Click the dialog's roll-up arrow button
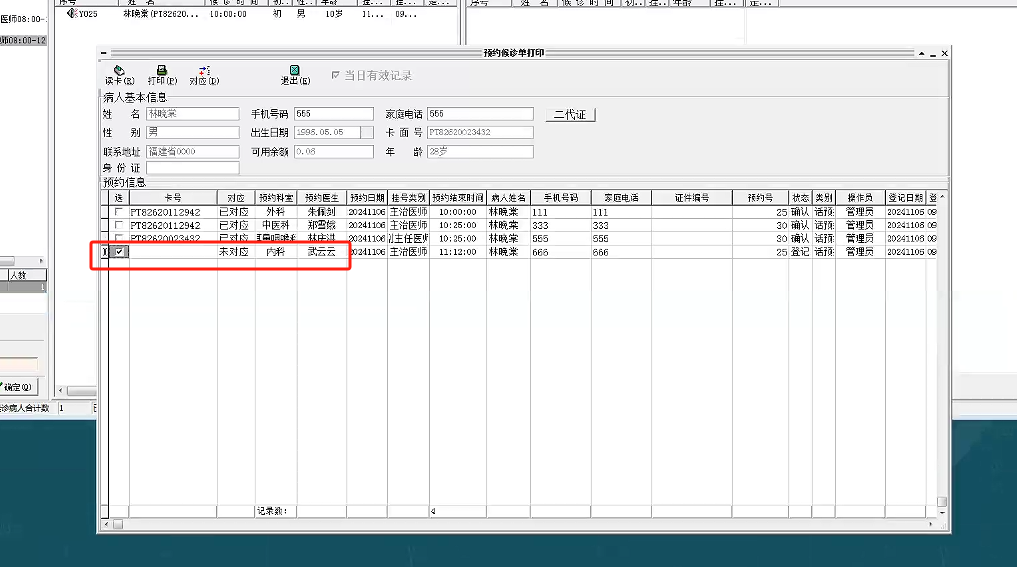 (x=922, y=53)
